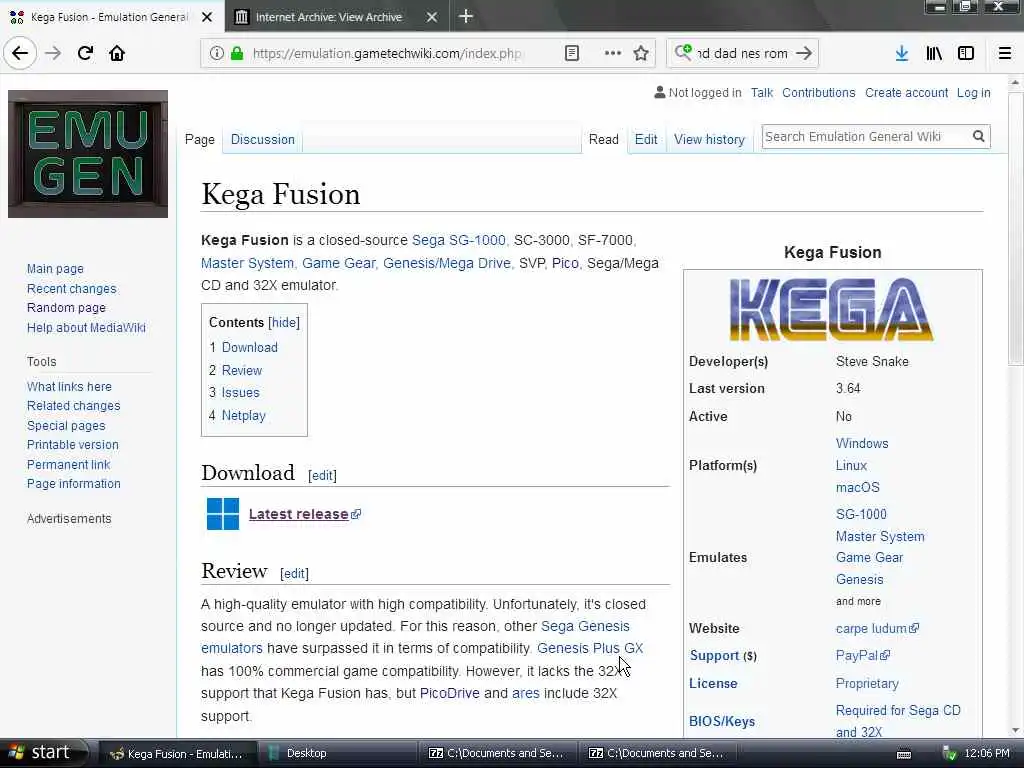Select the Read tab

coord(603,139)
